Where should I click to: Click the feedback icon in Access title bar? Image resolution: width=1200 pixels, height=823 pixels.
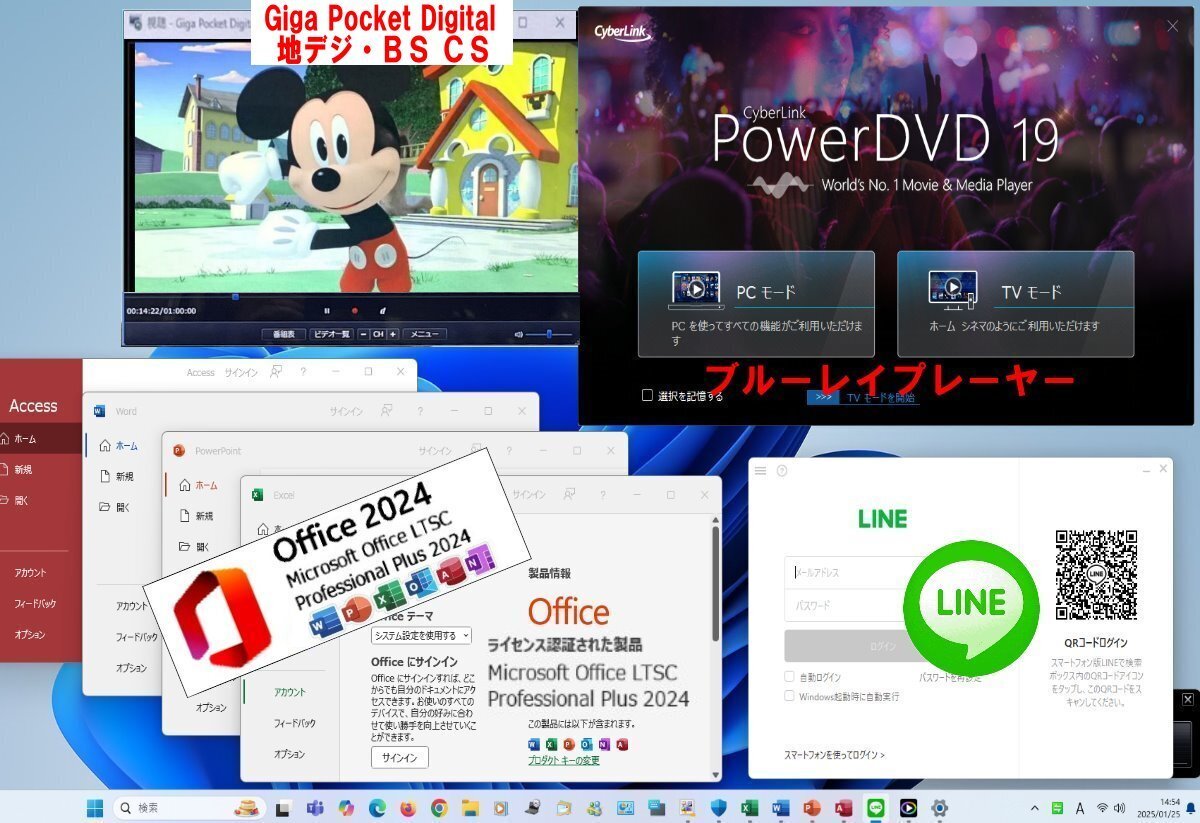277,371
